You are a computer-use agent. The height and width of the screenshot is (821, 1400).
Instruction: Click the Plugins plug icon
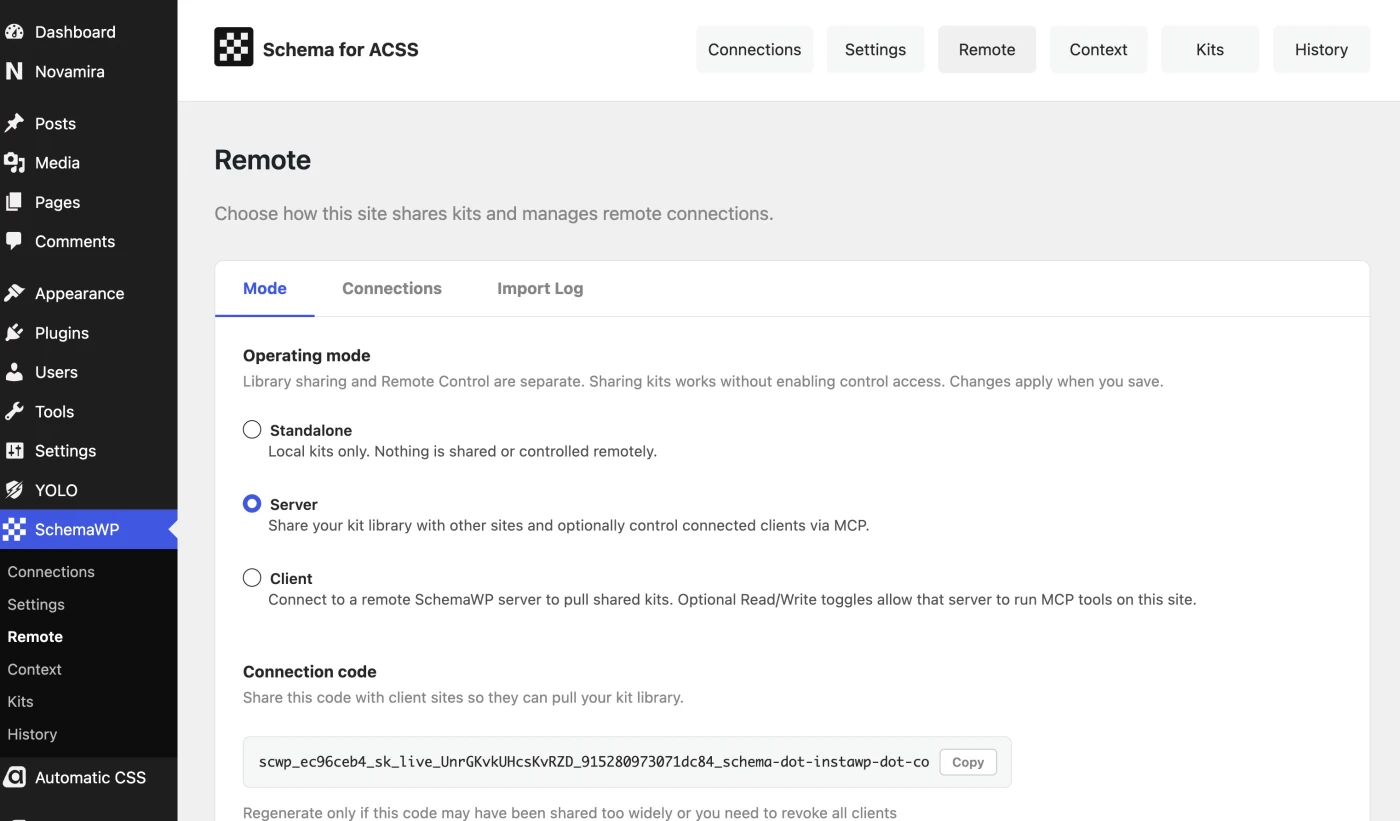click(x=14, y=333)
